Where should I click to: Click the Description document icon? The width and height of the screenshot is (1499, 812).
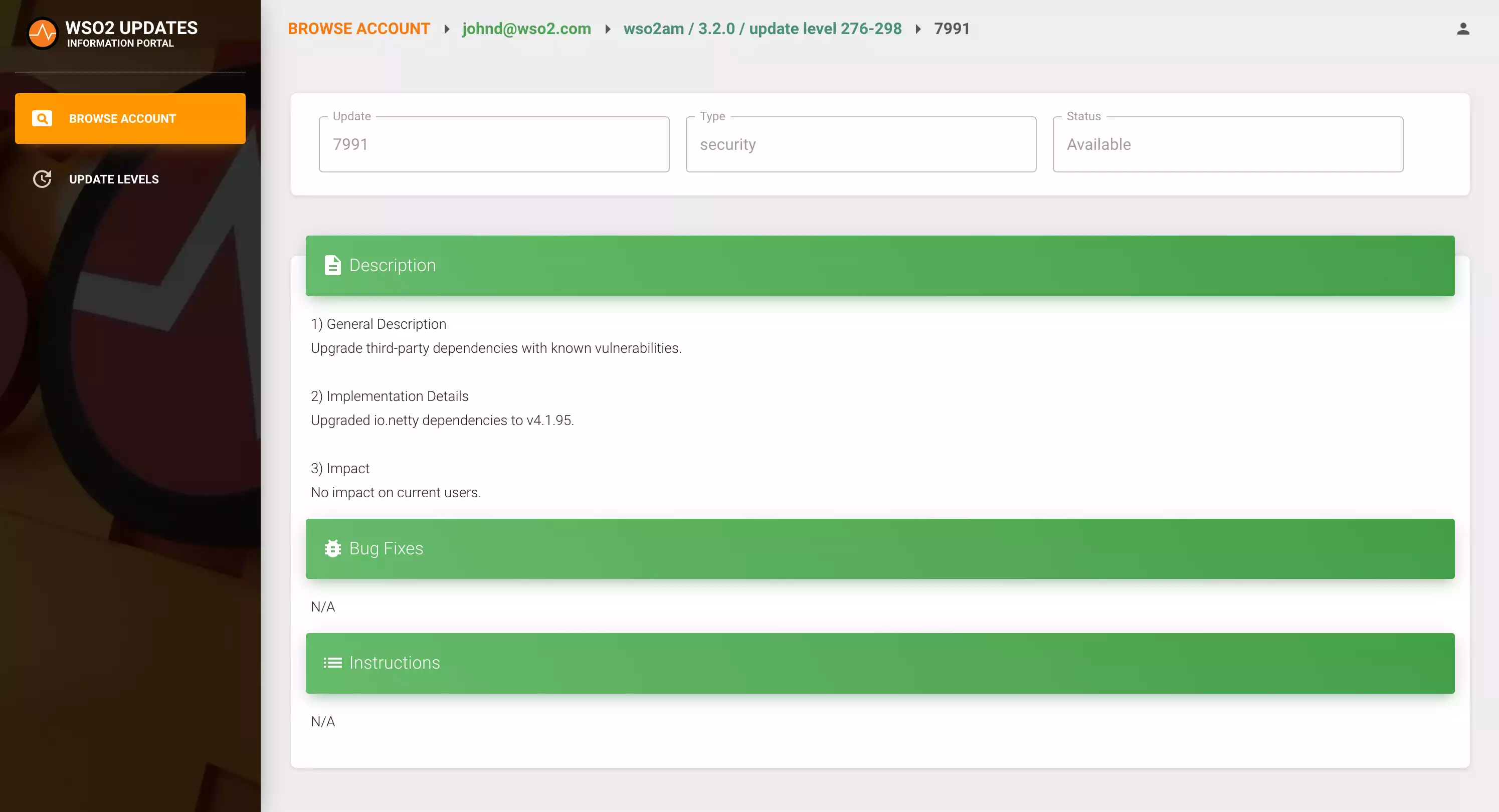click(x=332, y=265)
